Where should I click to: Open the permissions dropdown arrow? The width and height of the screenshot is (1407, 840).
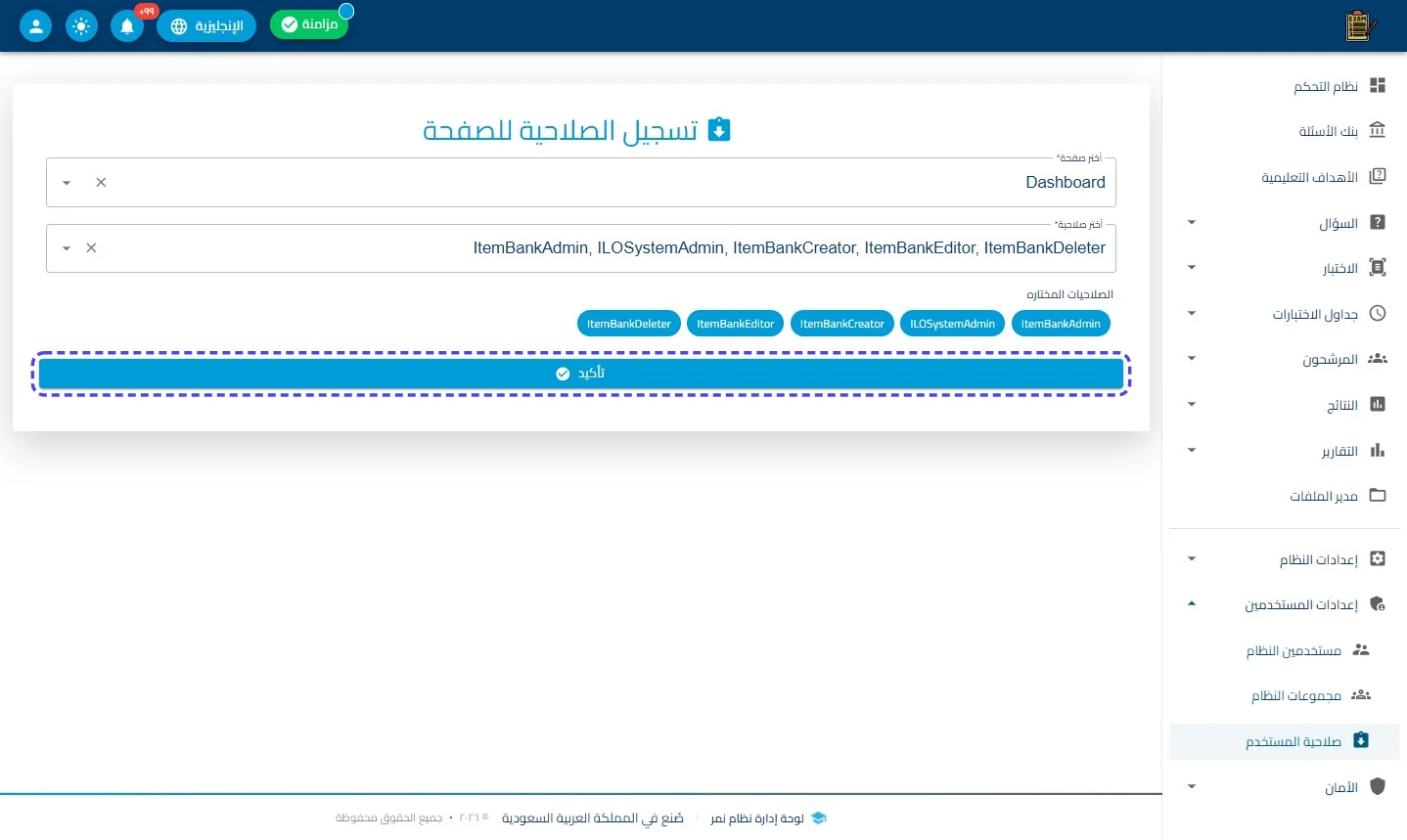(67, 248)
